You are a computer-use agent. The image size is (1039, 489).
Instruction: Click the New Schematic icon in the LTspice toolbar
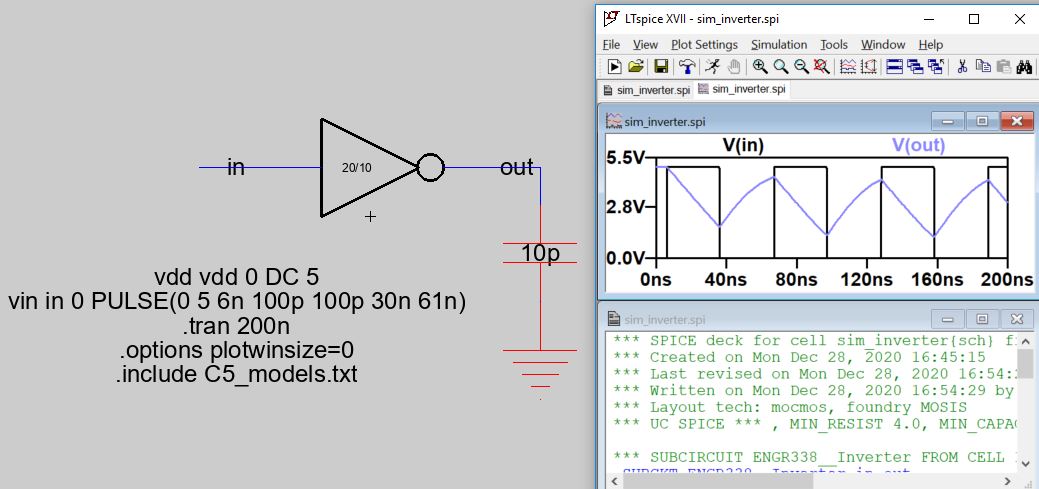pos(615,66)
